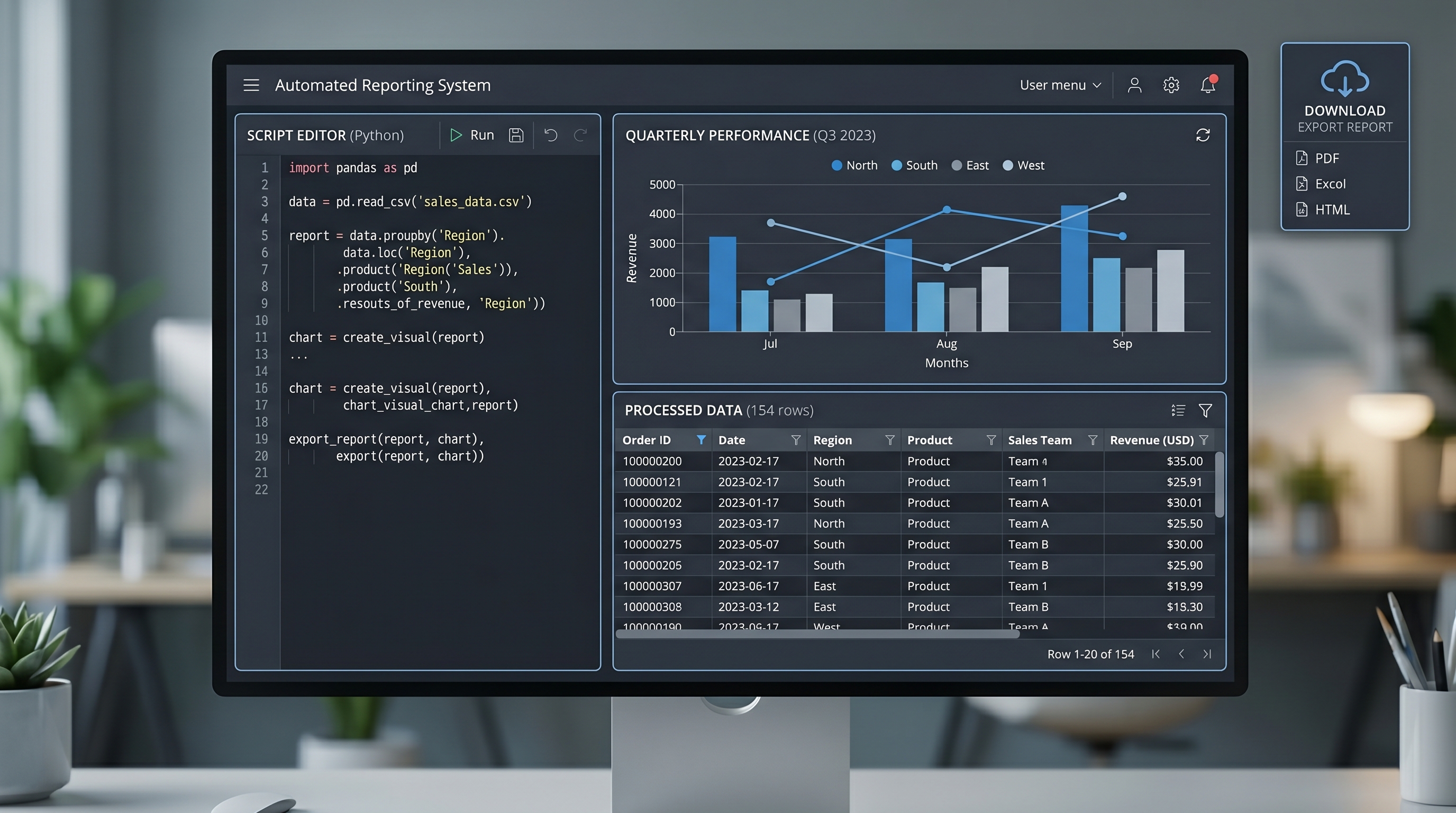Open the notifications bell
This screenshot has height=813, width=1456.
coord(1207,85)
